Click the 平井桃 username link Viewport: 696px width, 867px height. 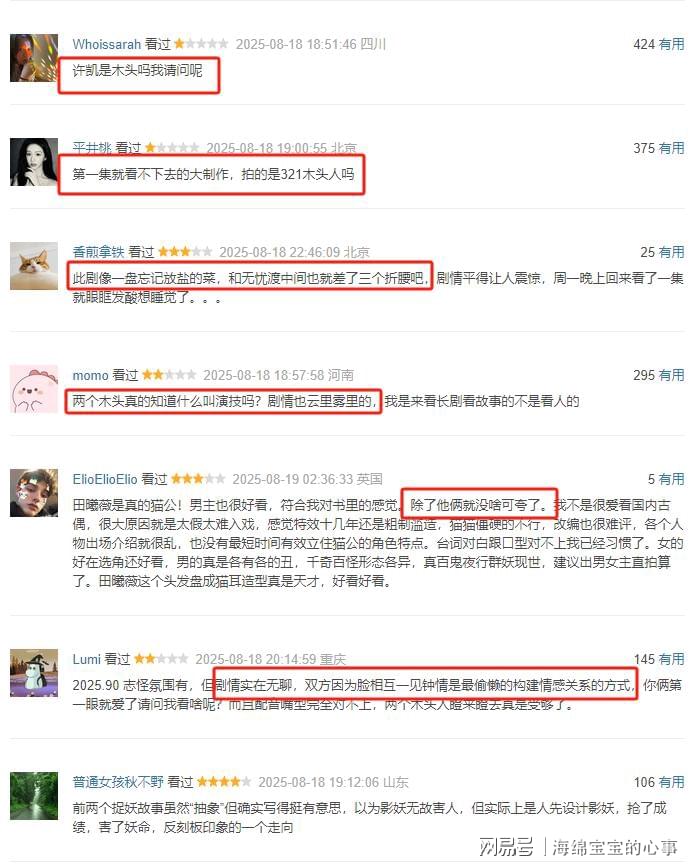click(x=92, y=148)
